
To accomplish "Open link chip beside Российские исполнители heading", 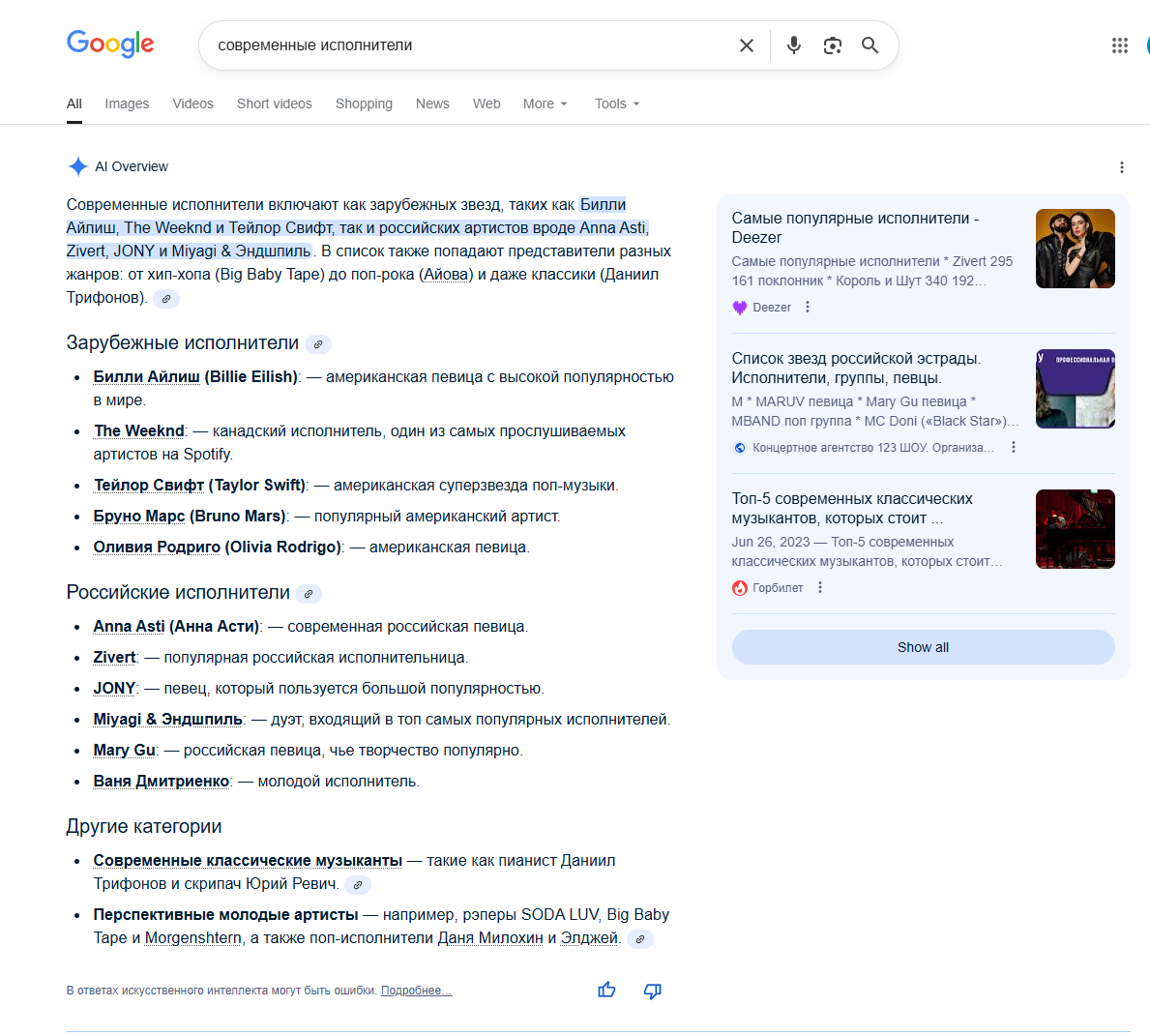I will click(309, 594).
